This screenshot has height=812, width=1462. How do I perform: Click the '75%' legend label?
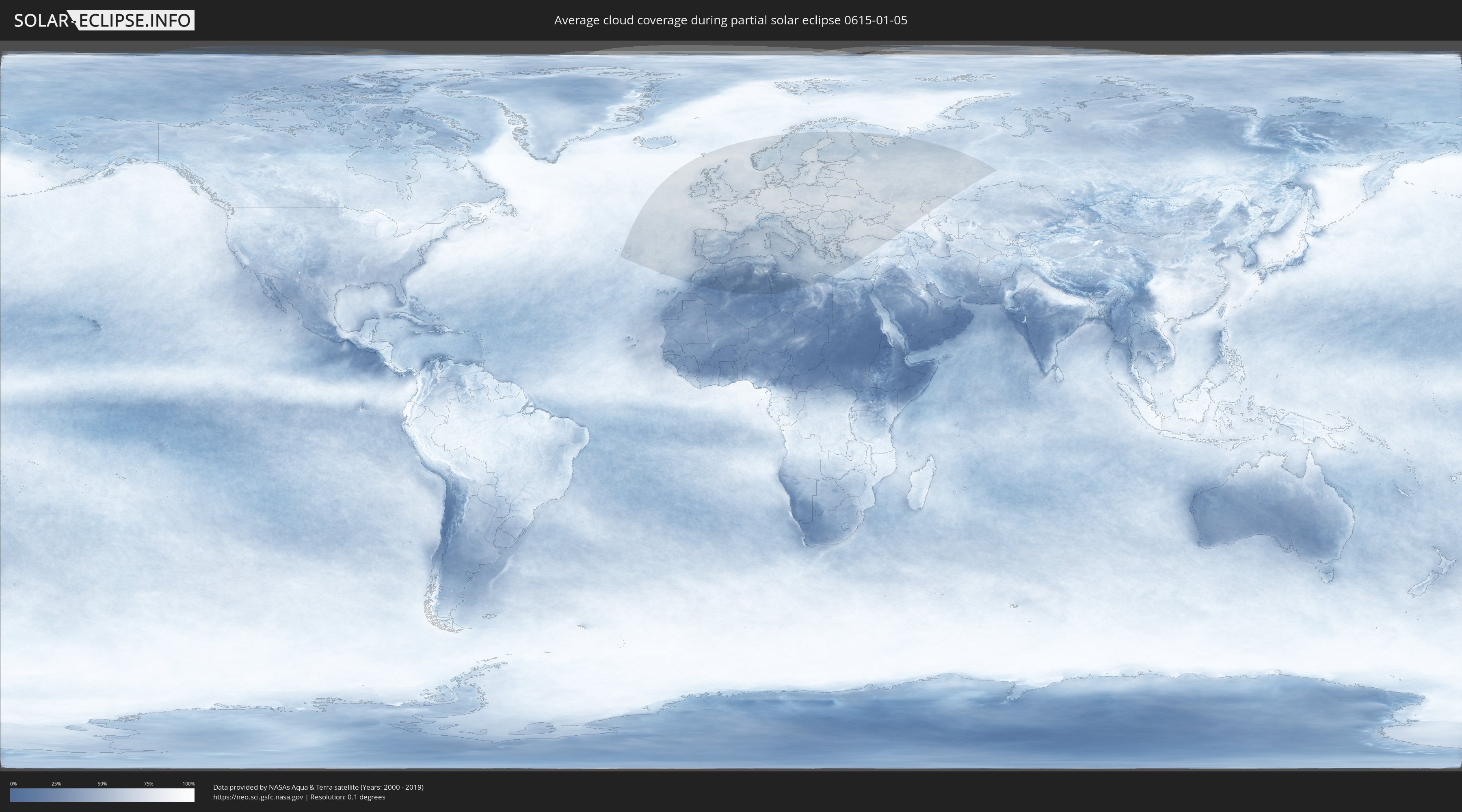click(x=148, y=784)
